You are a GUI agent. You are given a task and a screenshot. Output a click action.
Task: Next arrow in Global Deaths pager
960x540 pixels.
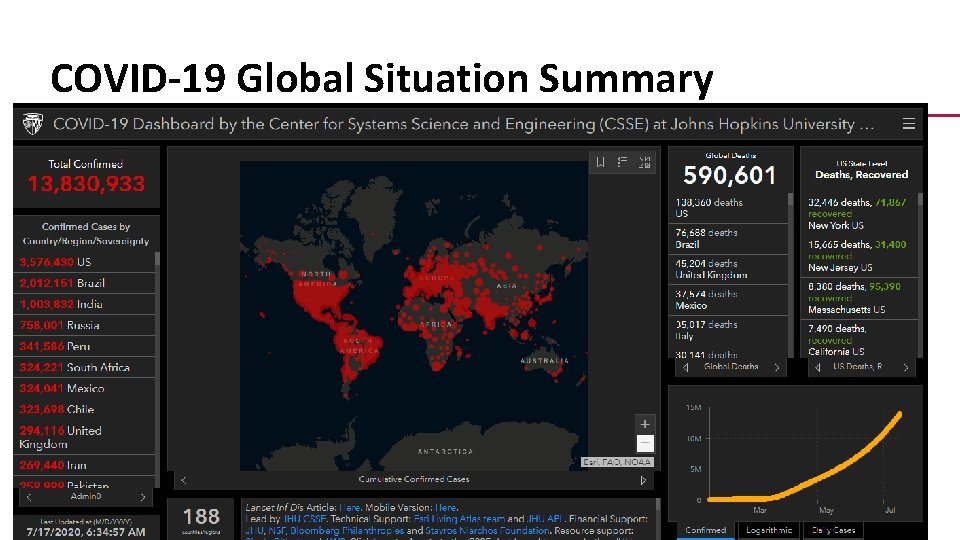point(777,367)
